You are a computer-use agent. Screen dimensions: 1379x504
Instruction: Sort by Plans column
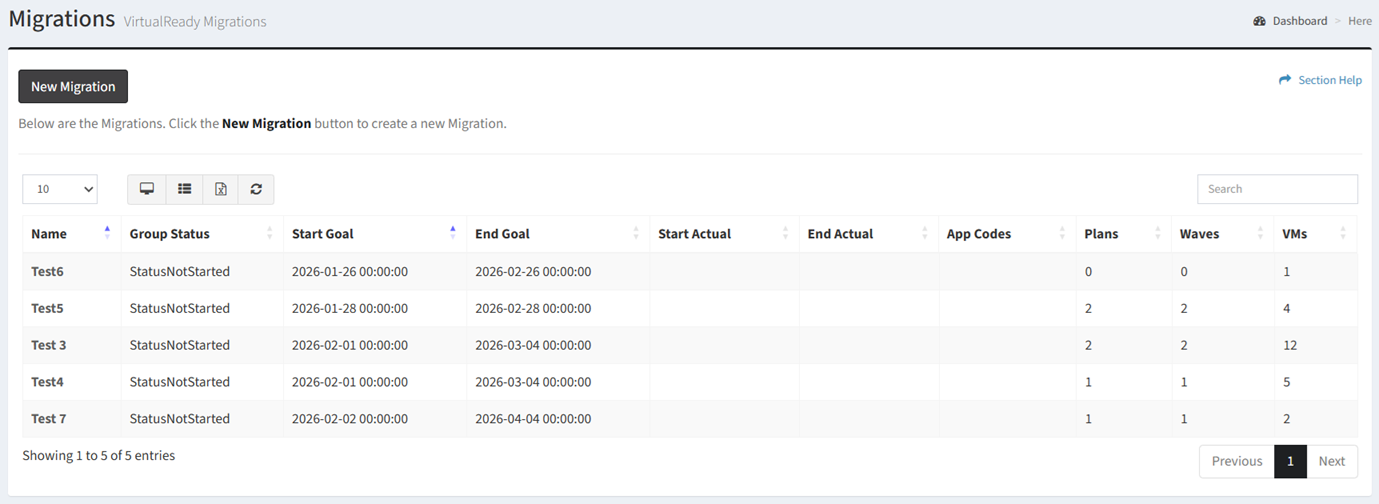(1124, 234)
